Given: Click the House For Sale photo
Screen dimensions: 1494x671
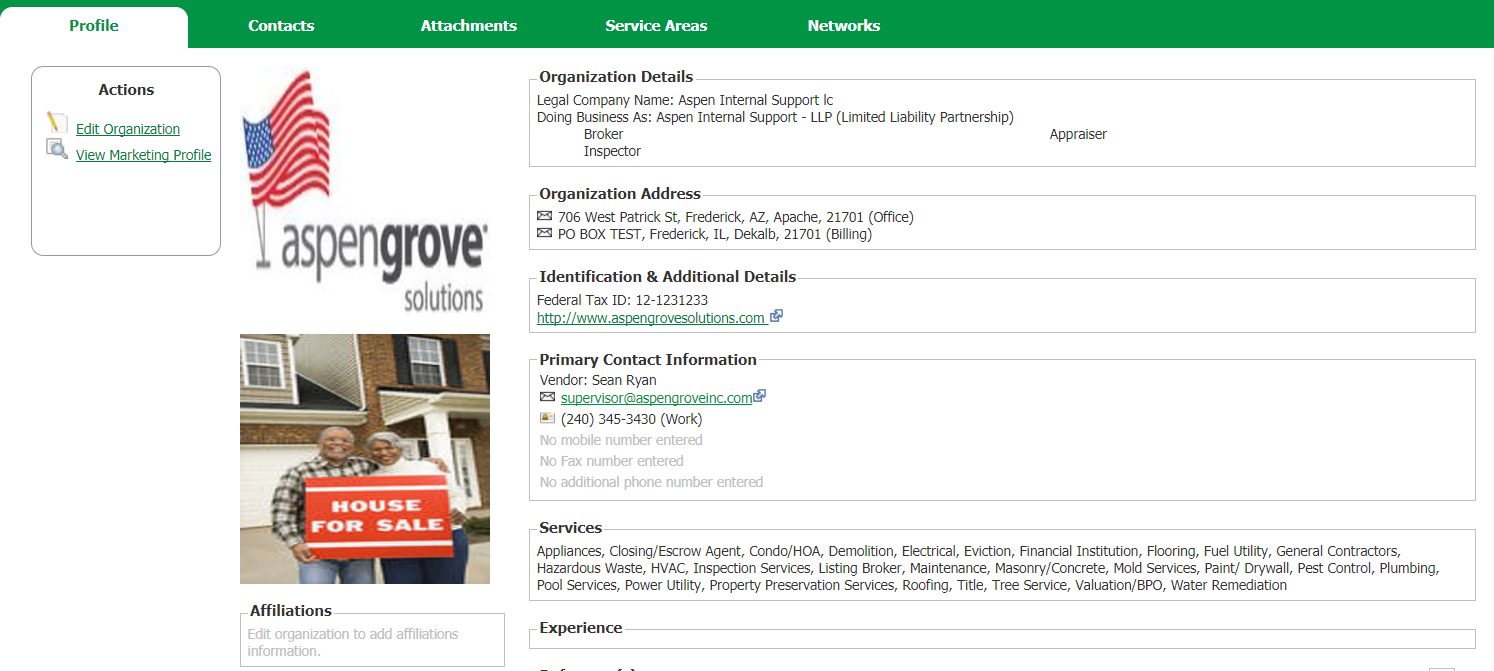Looking at the screenshot, I should 365,459.
